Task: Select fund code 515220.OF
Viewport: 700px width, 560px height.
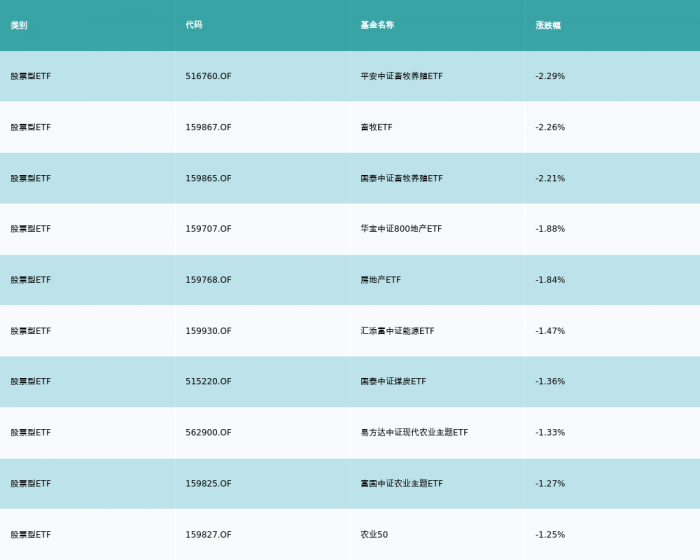Action: tap(208, 381)
